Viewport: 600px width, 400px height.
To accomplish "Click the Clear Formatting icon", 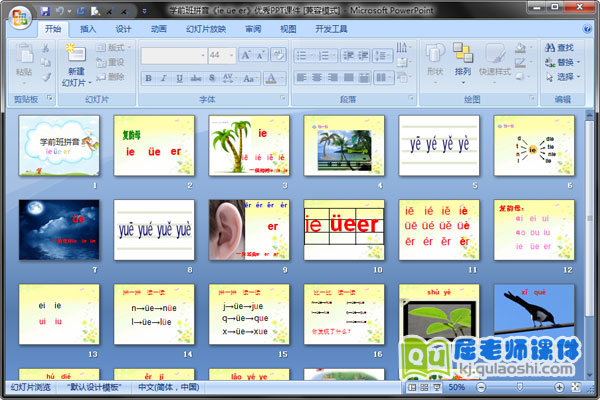I will [278, 55].
